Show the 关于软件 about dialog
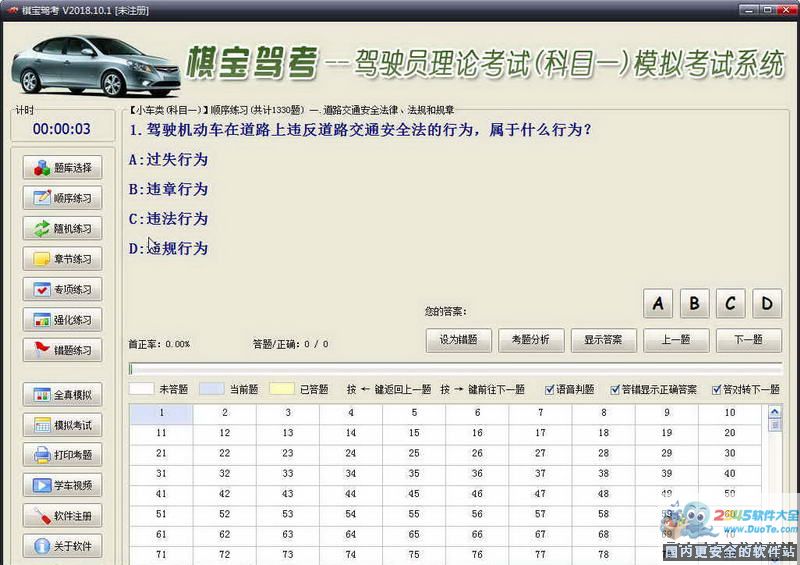The height and width of the screenshot is (565, 800). tap(62, 546)
